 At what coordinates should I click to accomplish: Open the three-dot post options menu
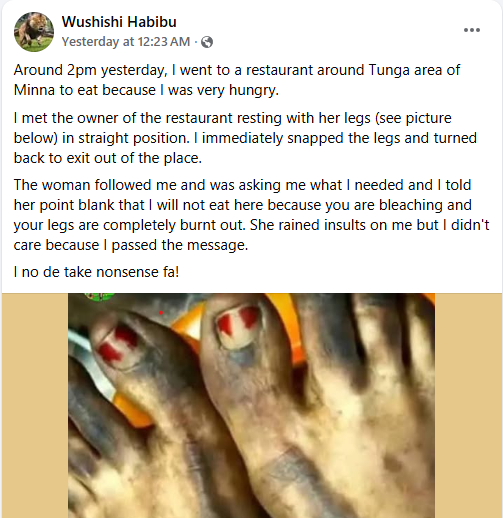[x=472, y=30]
